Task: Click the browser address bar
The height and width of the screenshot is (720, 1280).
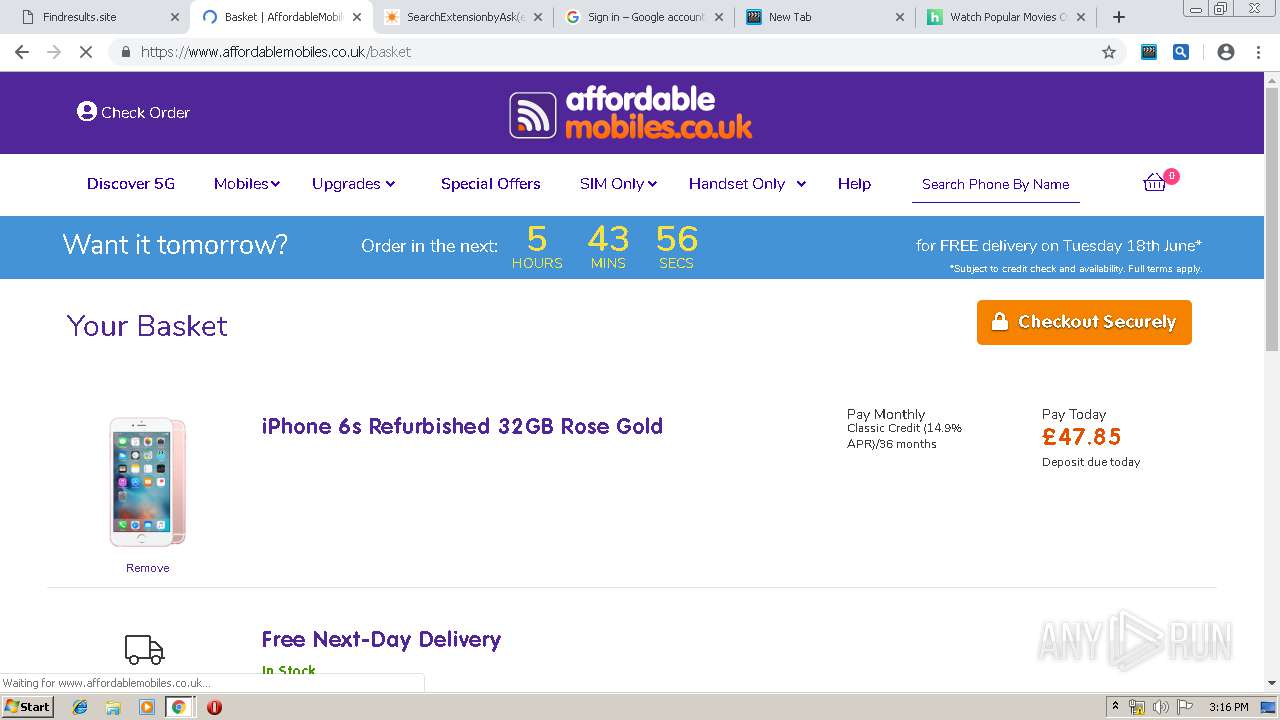Action: tap(610, 52)
